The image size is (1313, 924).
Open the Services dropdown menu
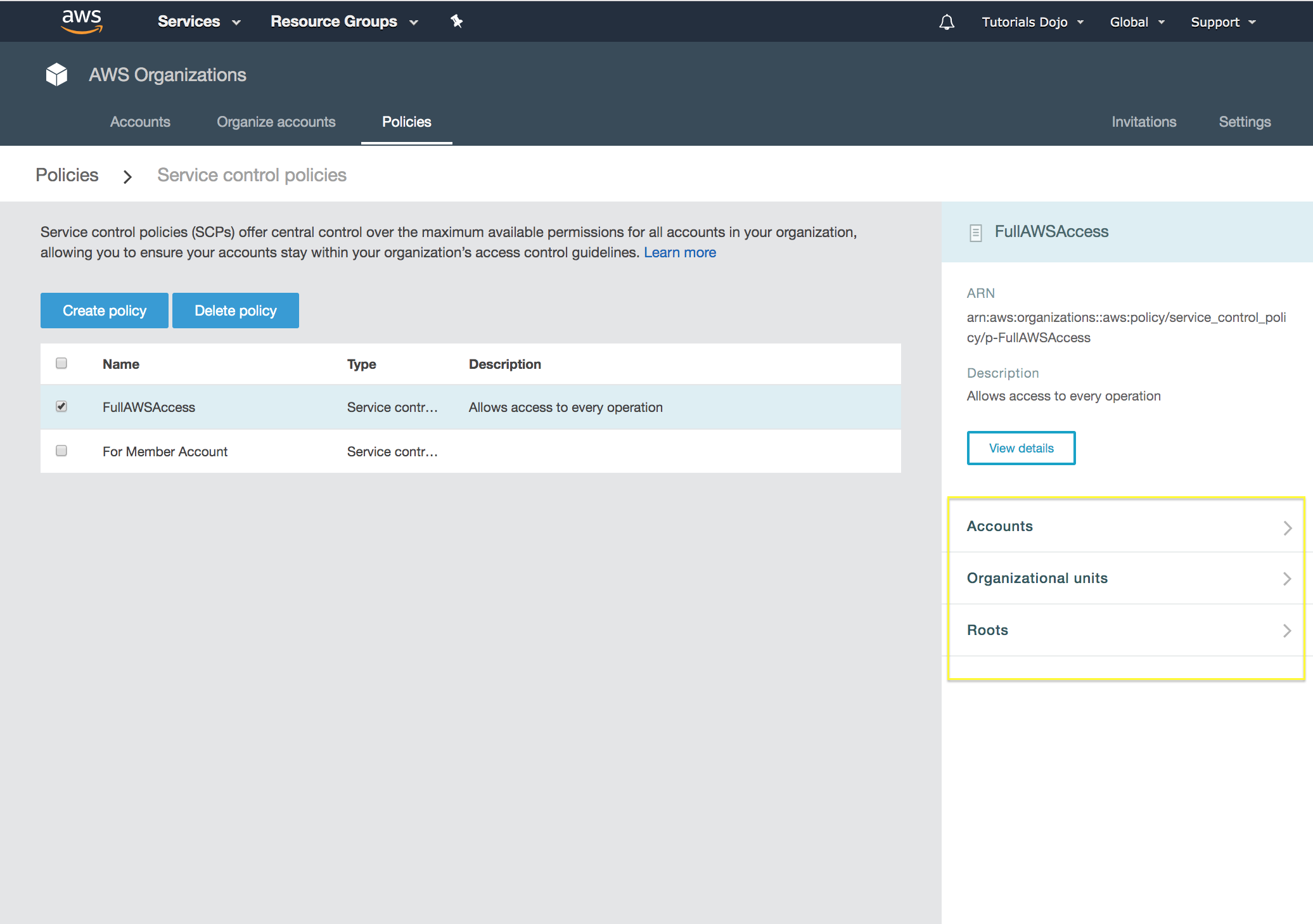pyautogui.click(x=199, y=22)
